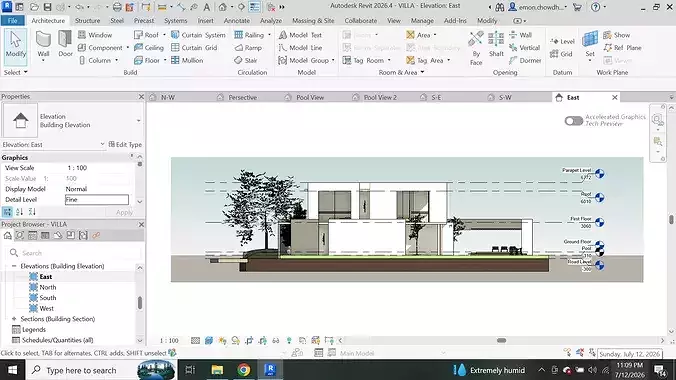Image resolution: width=676 pixels, height=380 pixels.
Task: Choose Model Group tool
Action: coord(304,60)
